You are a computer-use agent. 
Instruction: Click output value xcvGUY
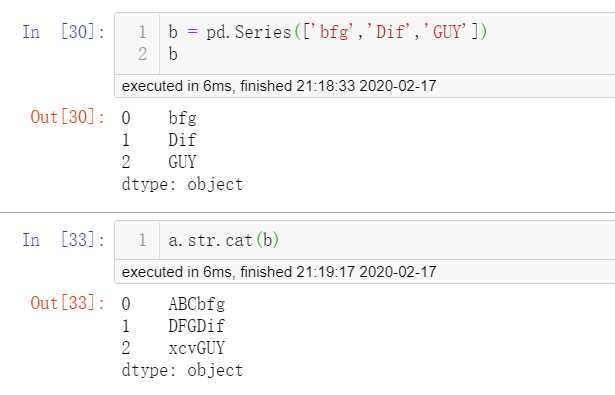[197, 348]
